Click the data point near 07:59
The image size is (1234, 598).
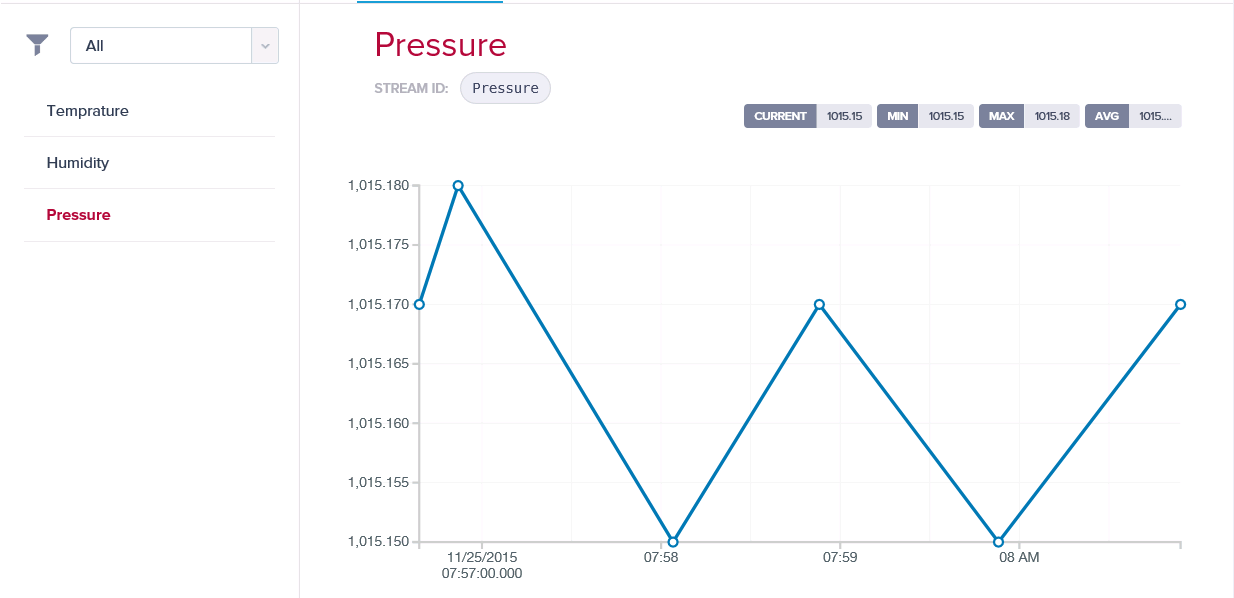pos(819,304)
